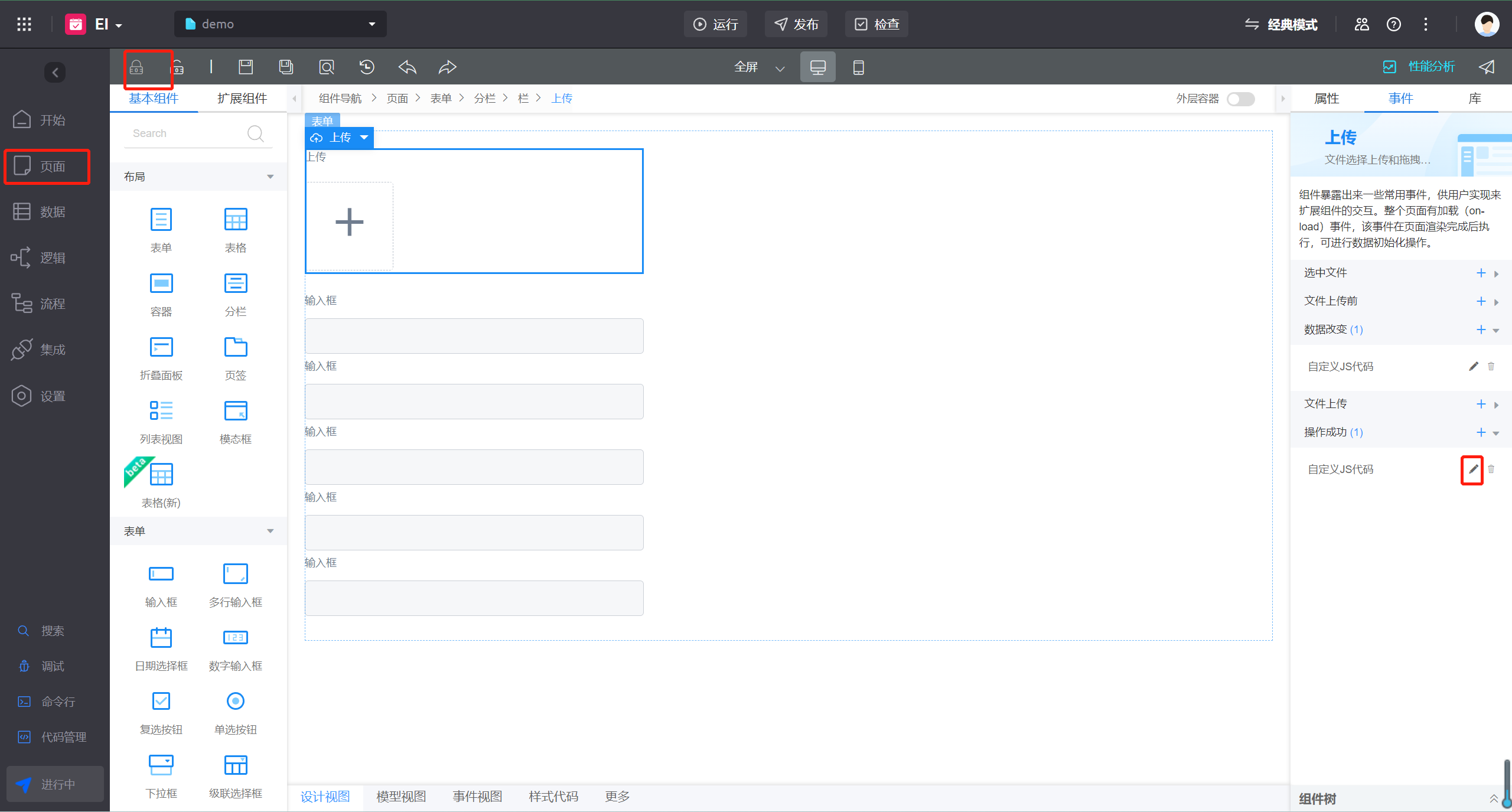Viewport: 1512px width, 812px height.
Task: Collapse the 布局 component section
Action: point(270,177)
